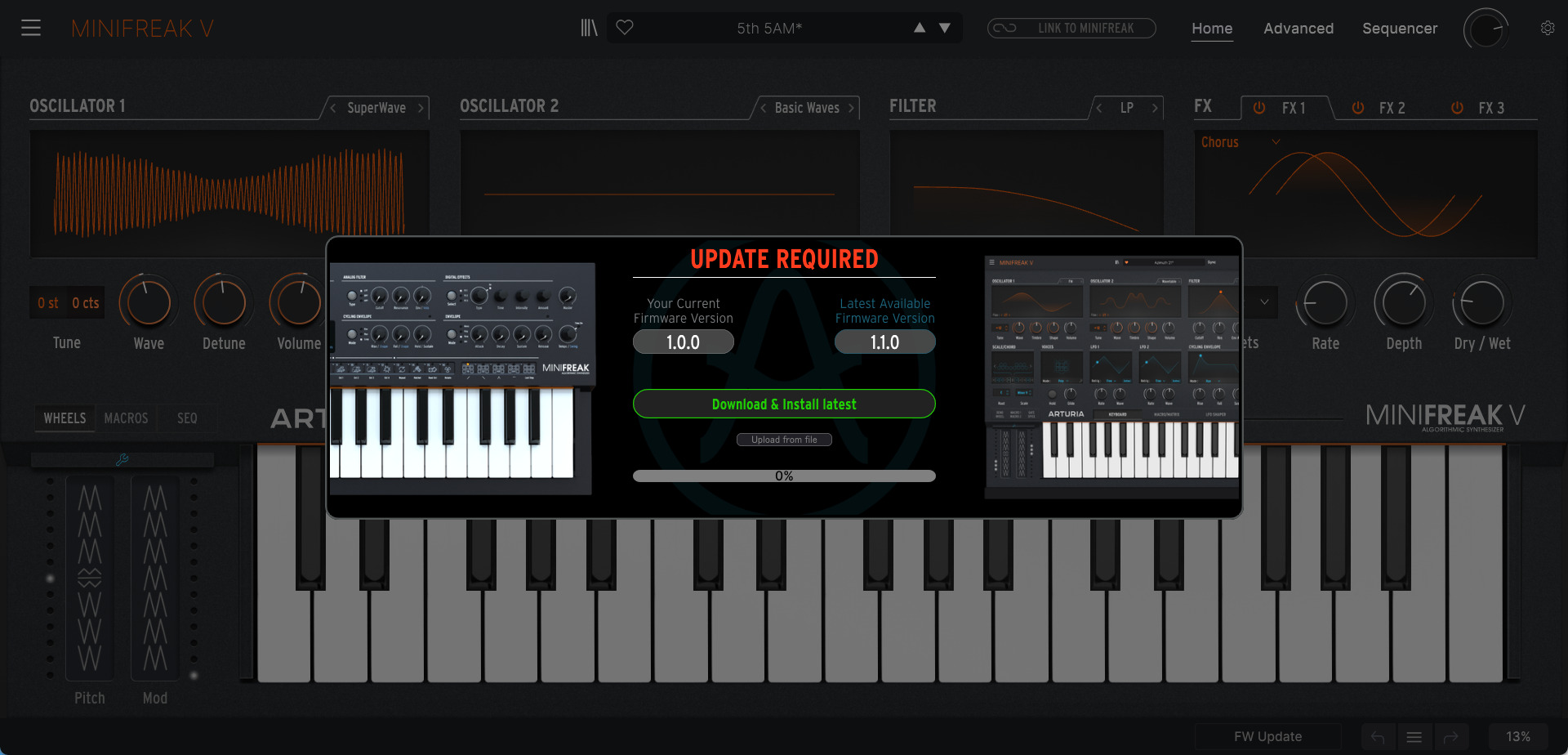Select previous filter type arrow
Image resolution: width=1568 pixels, height=755 pixels.
(x=1099, y=108)
